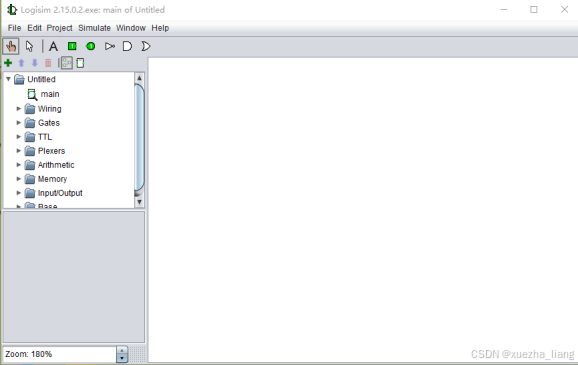Close the Logisim window

click(x=564, y=10)
